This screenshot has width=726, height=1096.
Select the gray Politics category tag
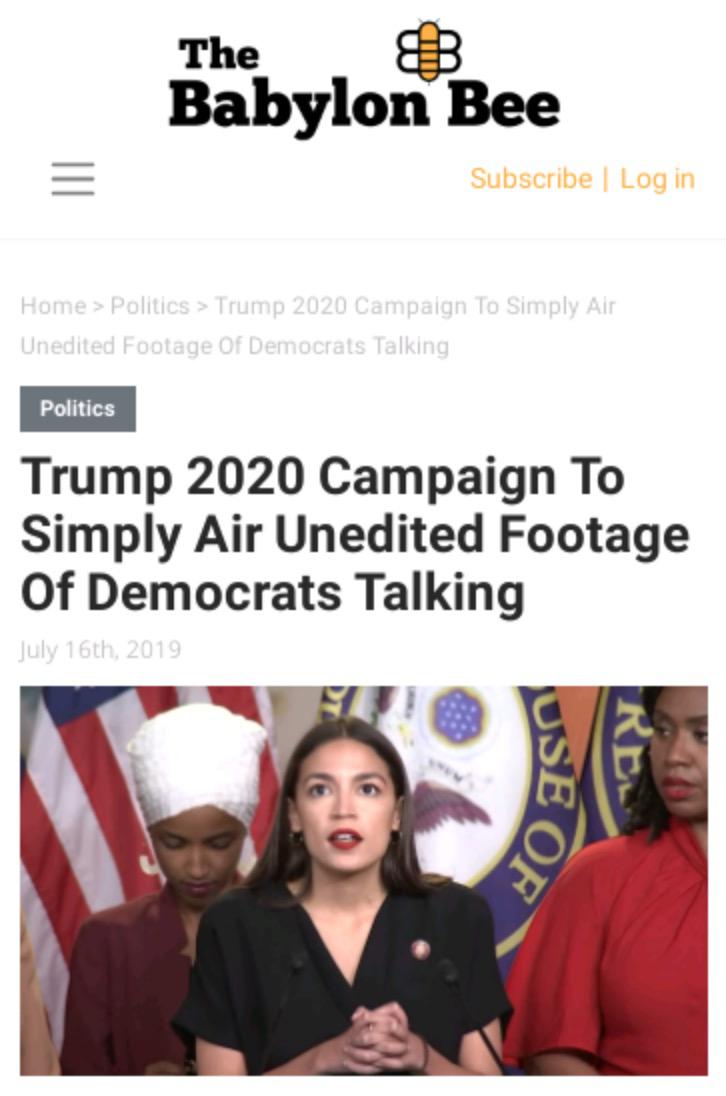[x=78, y=408]
